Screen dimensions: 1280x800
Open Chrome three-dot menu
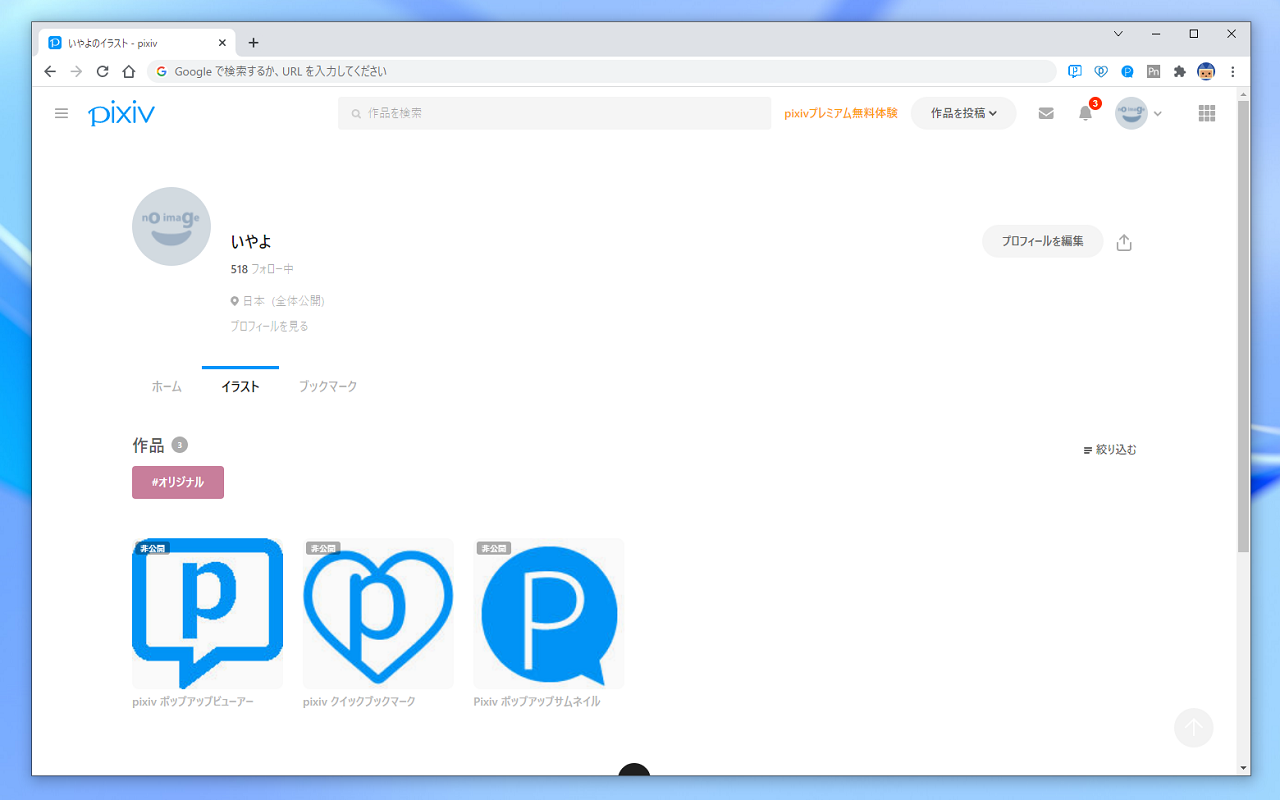1233,72
